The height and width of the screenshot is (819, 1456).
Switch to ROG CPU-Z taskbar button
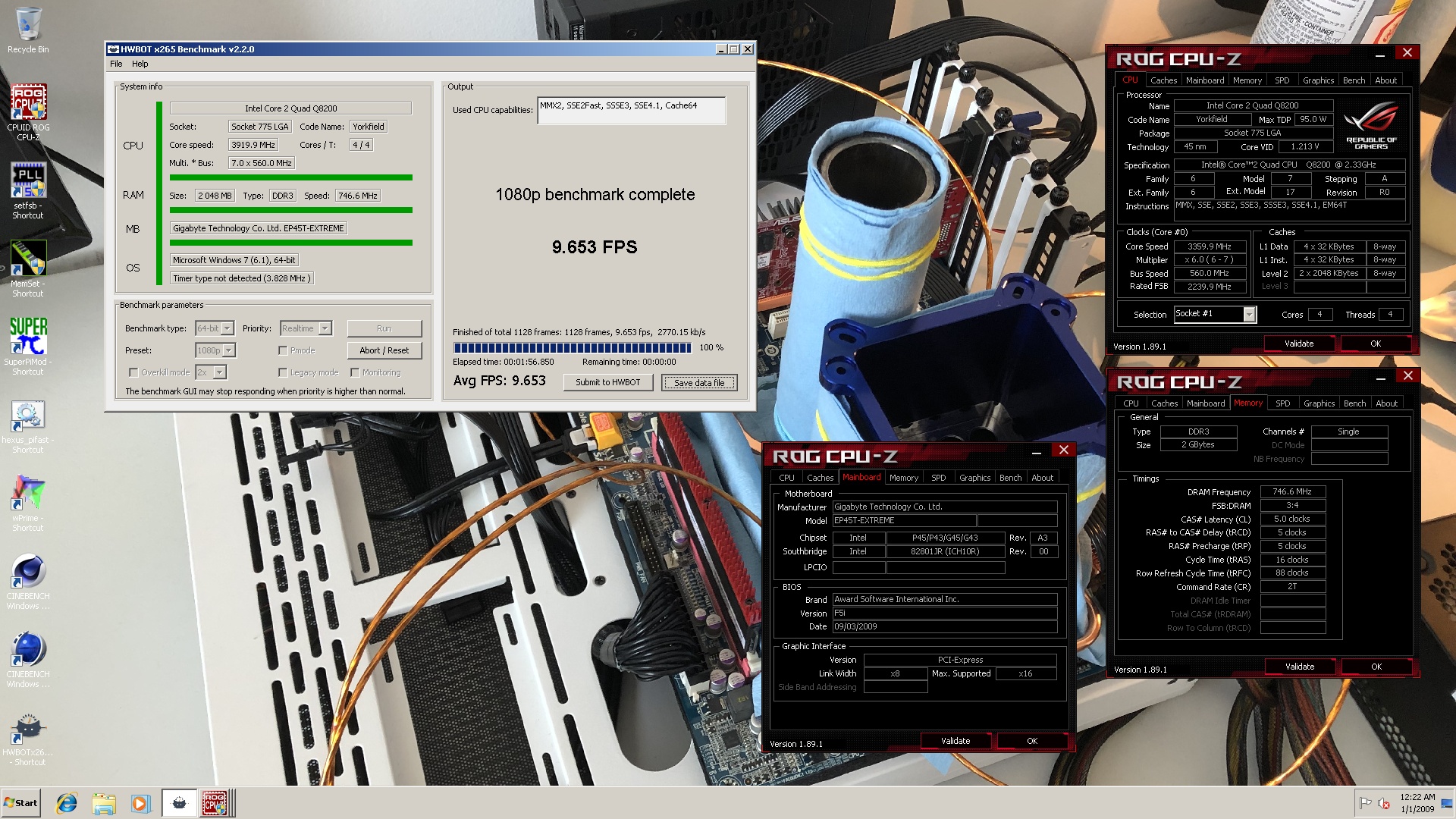216,803
